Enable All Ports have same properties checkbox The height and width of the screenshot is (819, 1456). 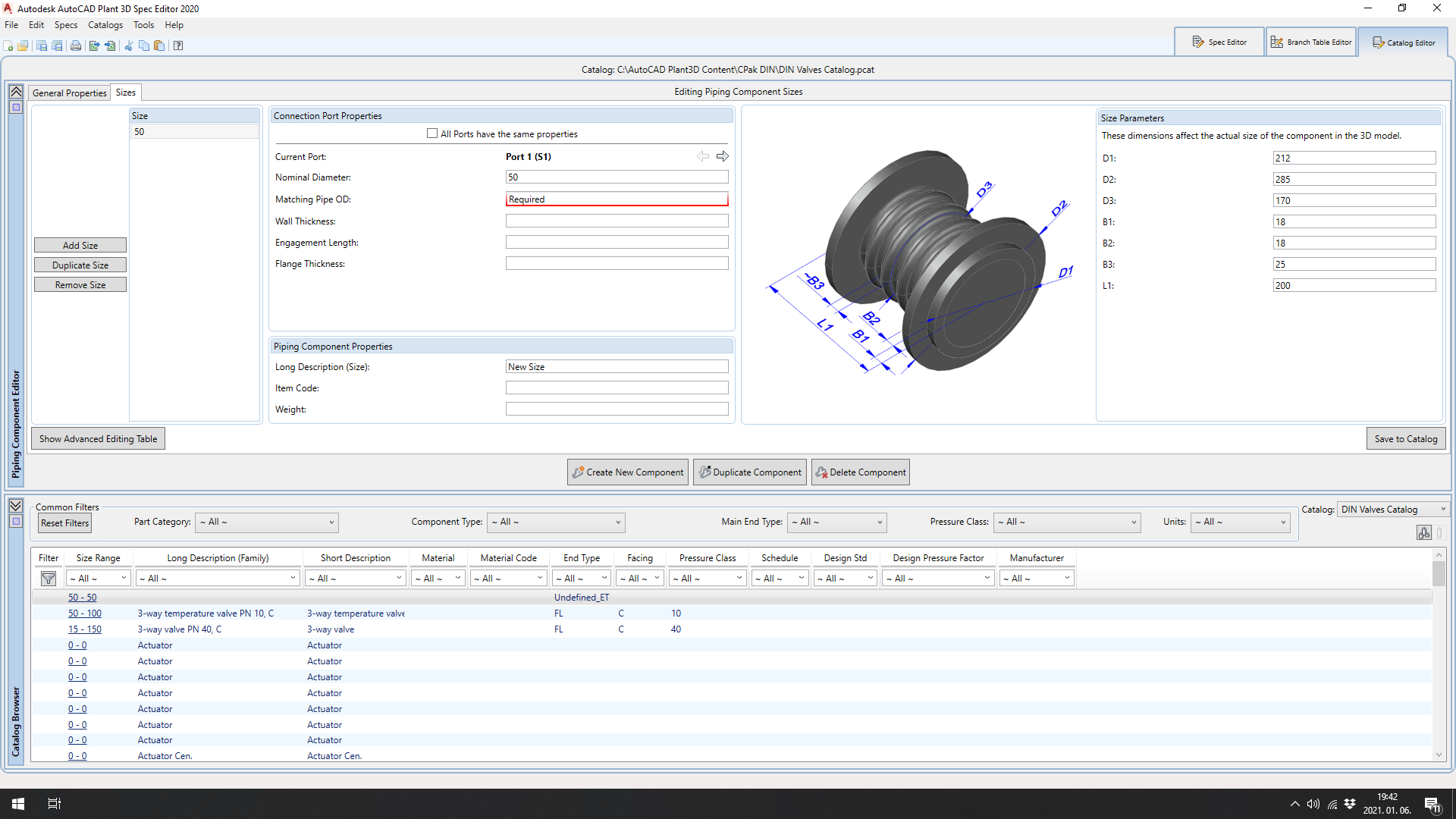[432, 133]
